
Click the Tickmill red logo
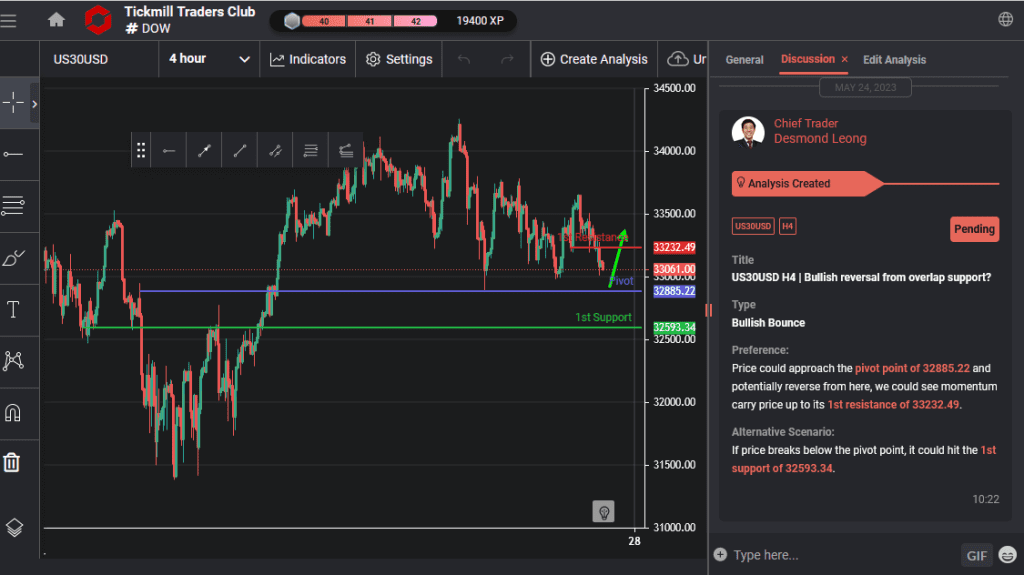(x=98, y=20)
